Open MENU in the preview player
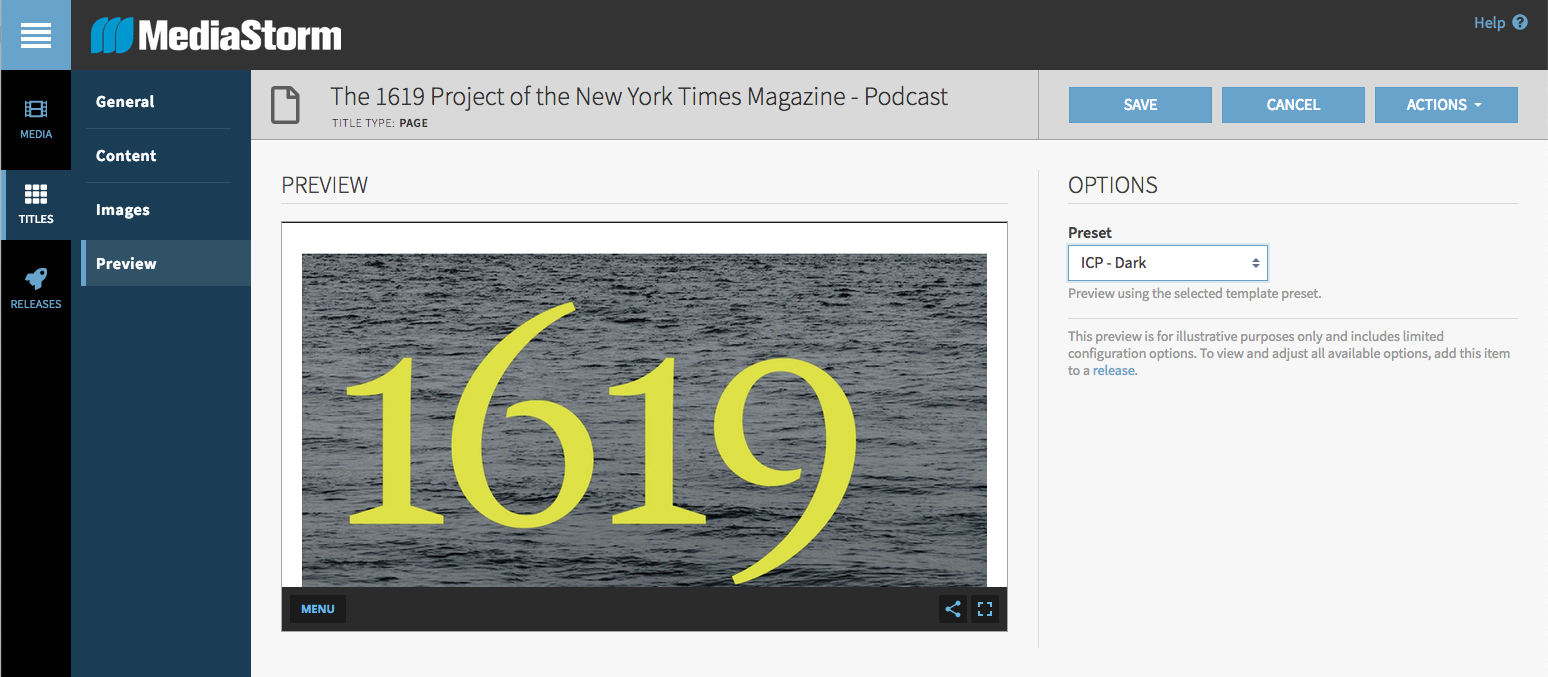 pyautogui.click(x=318, y=609)
